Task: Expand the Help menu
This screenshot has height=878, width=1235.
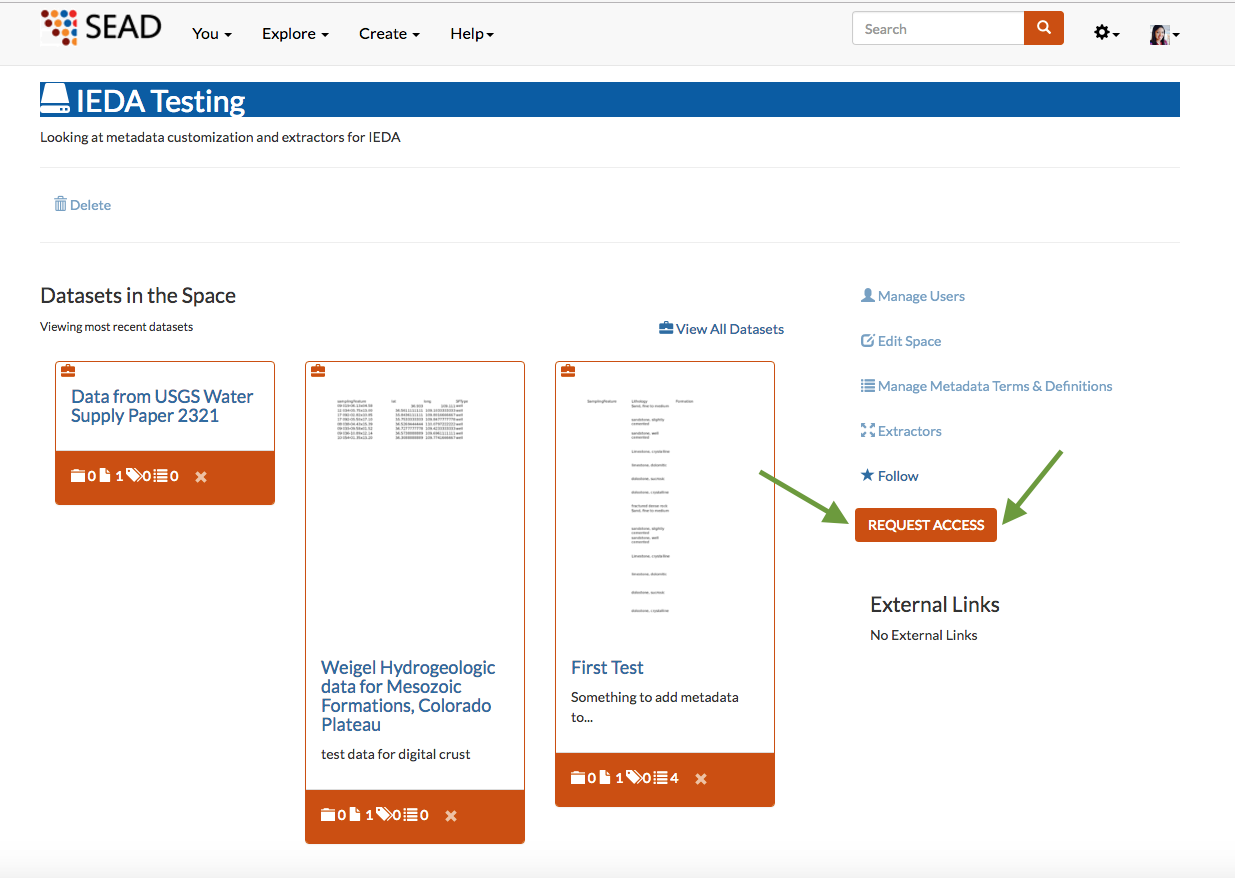Action: tap(472, 34)
